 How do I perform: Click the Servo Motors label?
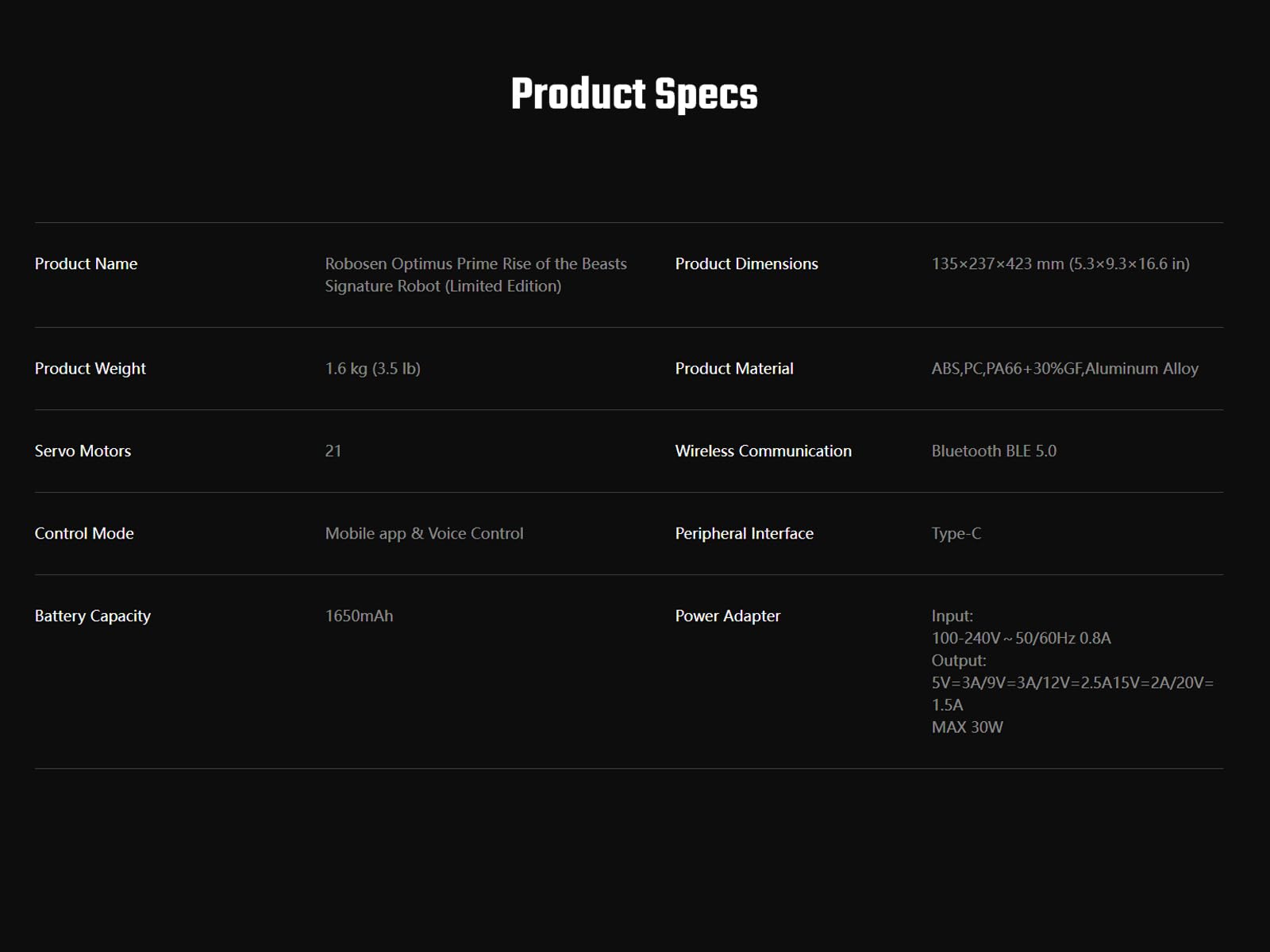pyautogui.click(x=83, y=451)
